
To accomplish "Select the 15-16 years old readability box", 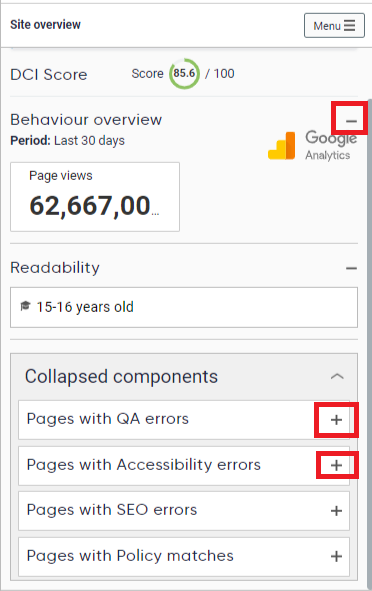I will coord(184,307).
